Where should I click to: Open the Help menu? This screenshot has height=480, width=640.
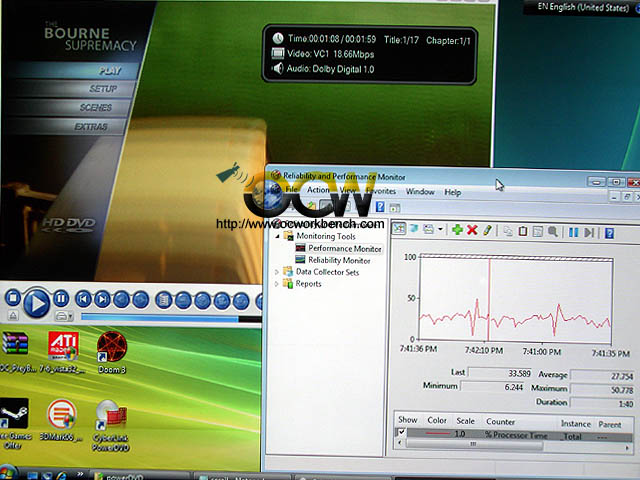(x=452, y=192)
